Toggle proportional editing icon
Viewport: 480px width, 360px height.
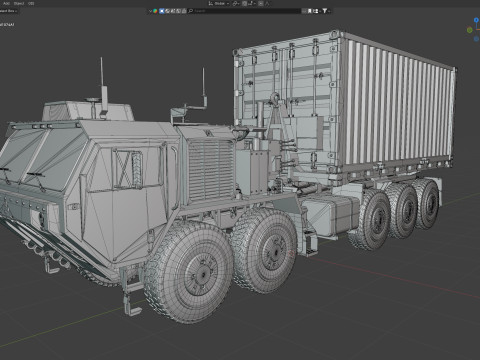pyautogui.click(x=261, y=3)
